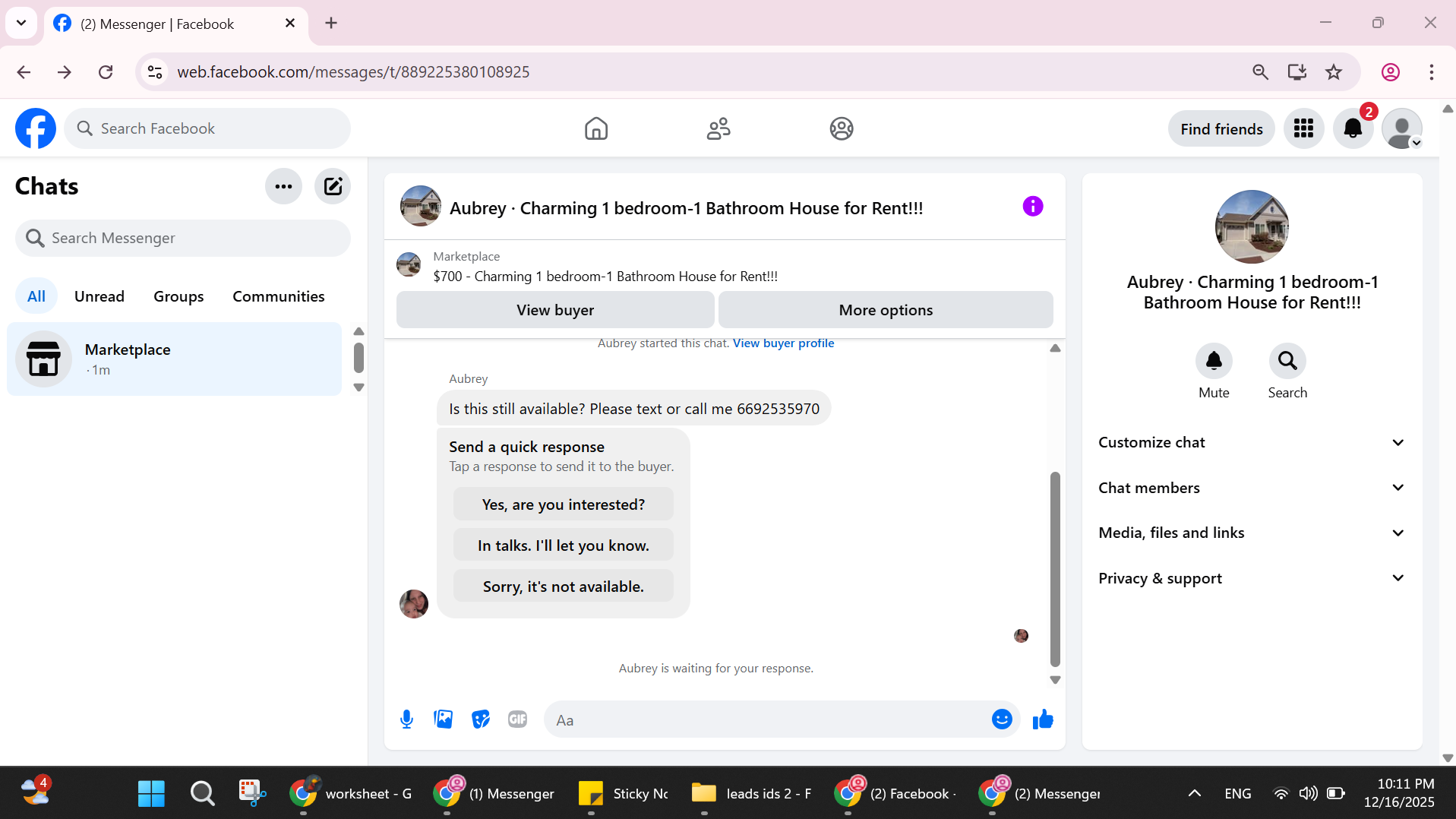Click the large listing house photo
The height and width of the screenshot is (819, 1456).
pyautogui.click(x=1252, y=226)
